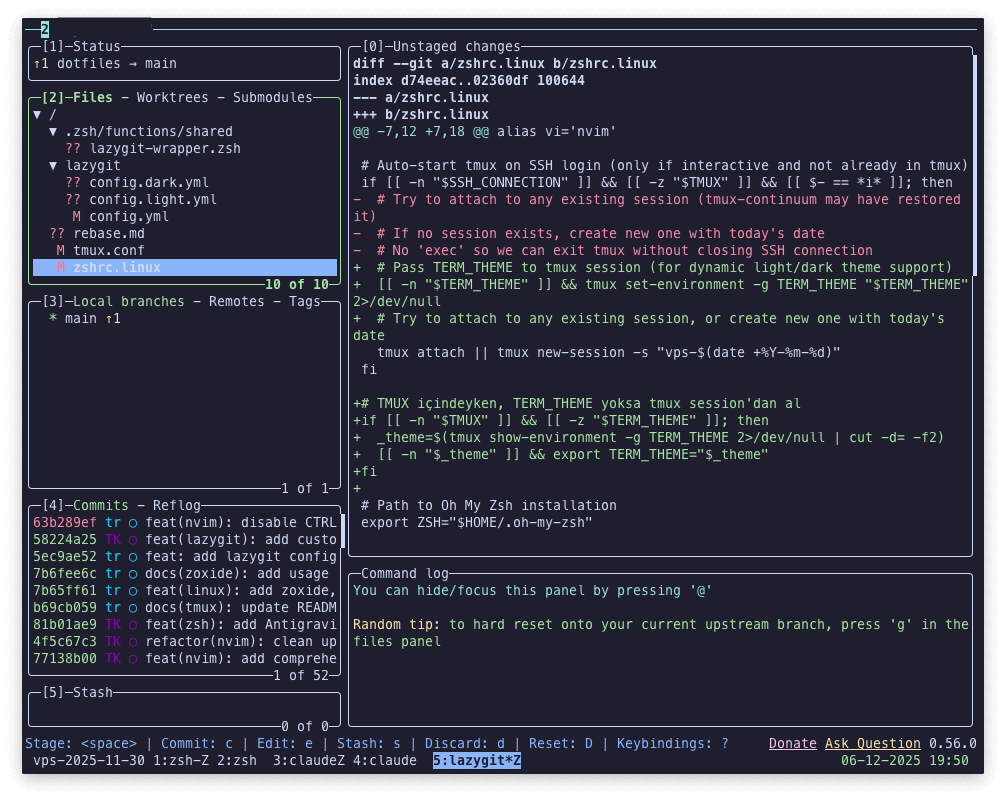Select commit 4f5c67c3
1006x800 pixels.
(185, 642)
